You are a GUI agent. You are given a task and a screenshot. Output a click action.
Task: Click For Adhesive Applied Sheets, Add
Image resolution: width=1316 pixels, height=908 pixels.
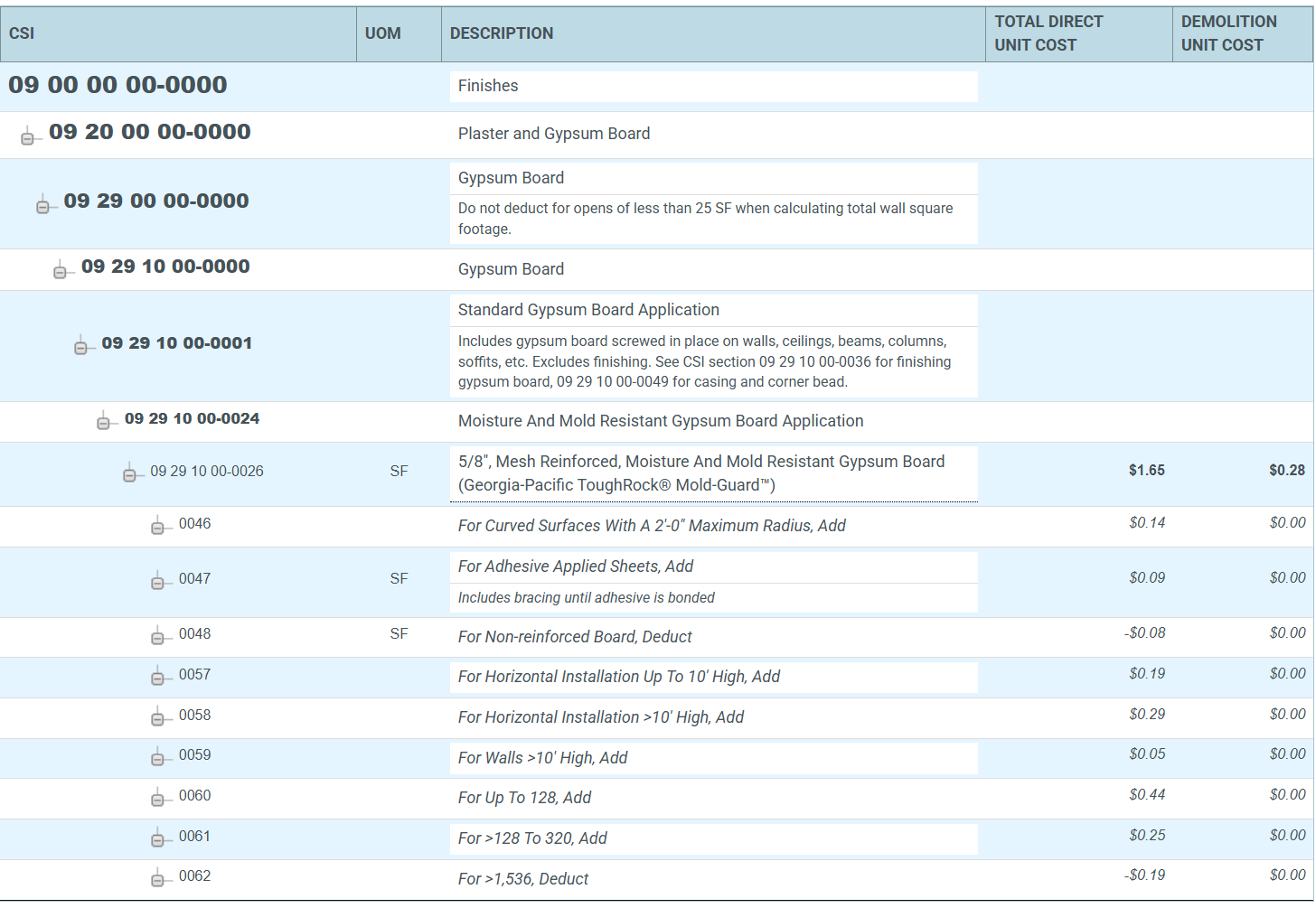click(x=576, y=566)
